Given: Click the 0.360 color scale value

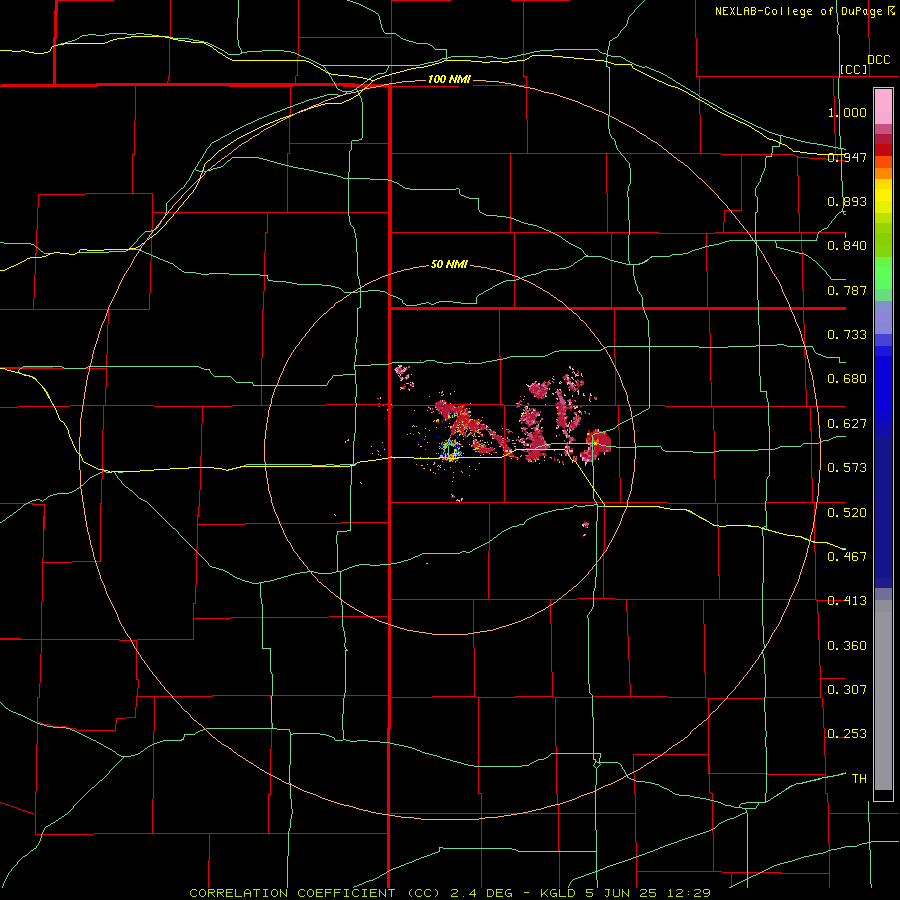Looking at the screenshot, I should click(x=847, y=646).
